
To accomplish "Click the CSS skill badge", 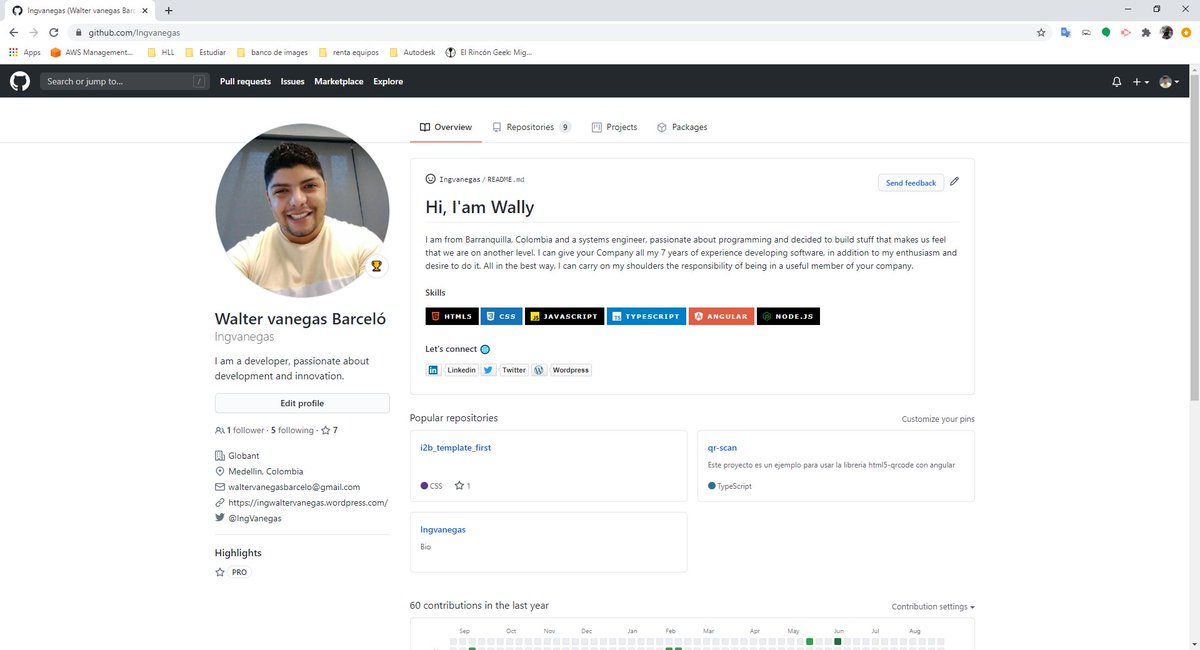I will pos(501,316).
